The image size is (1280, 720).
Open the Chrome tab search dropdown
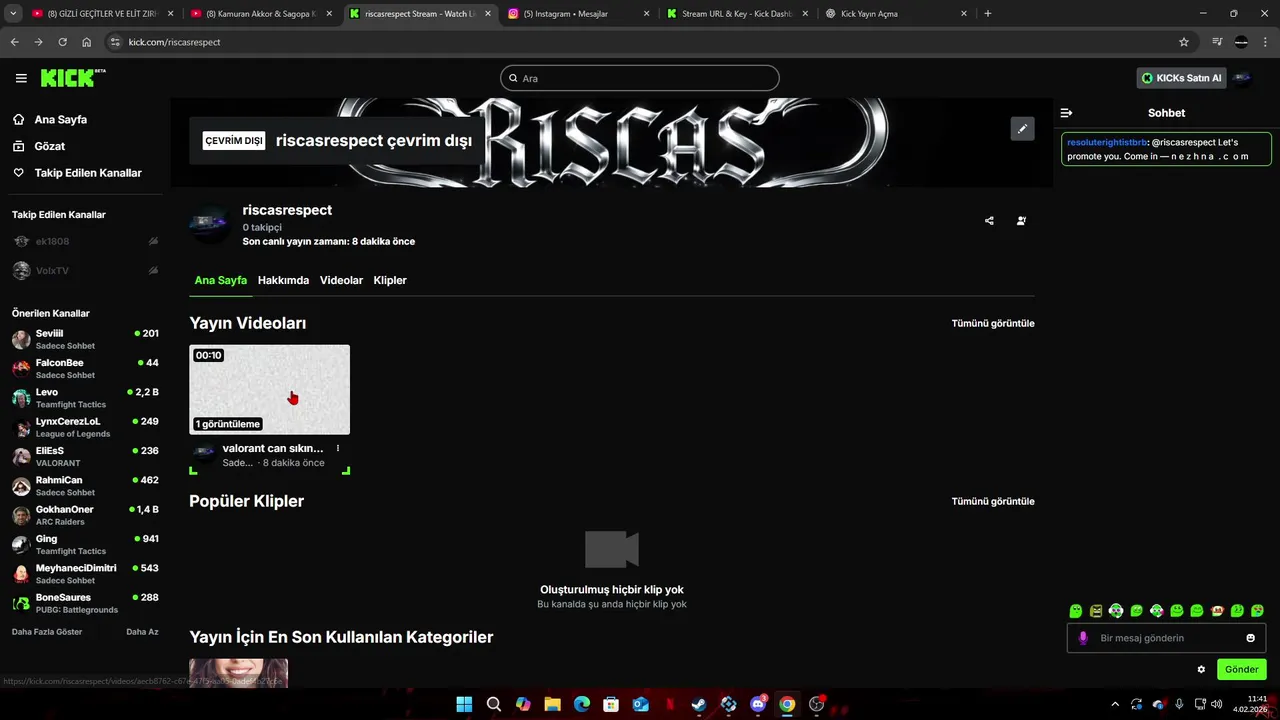coord(13,14)
